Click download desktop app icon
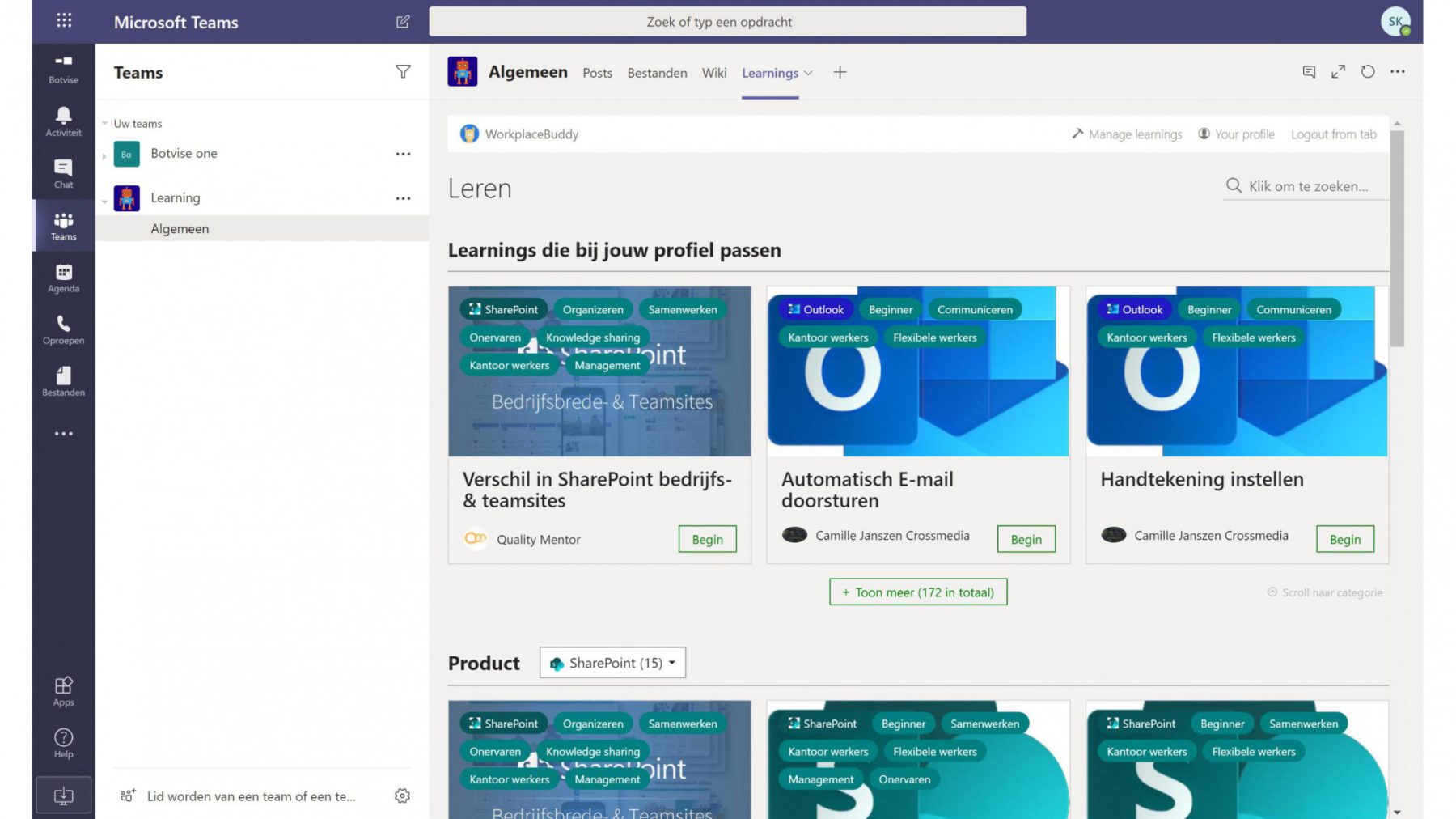Viewport: 1456px width, 819px height. (x=63, y=796)
